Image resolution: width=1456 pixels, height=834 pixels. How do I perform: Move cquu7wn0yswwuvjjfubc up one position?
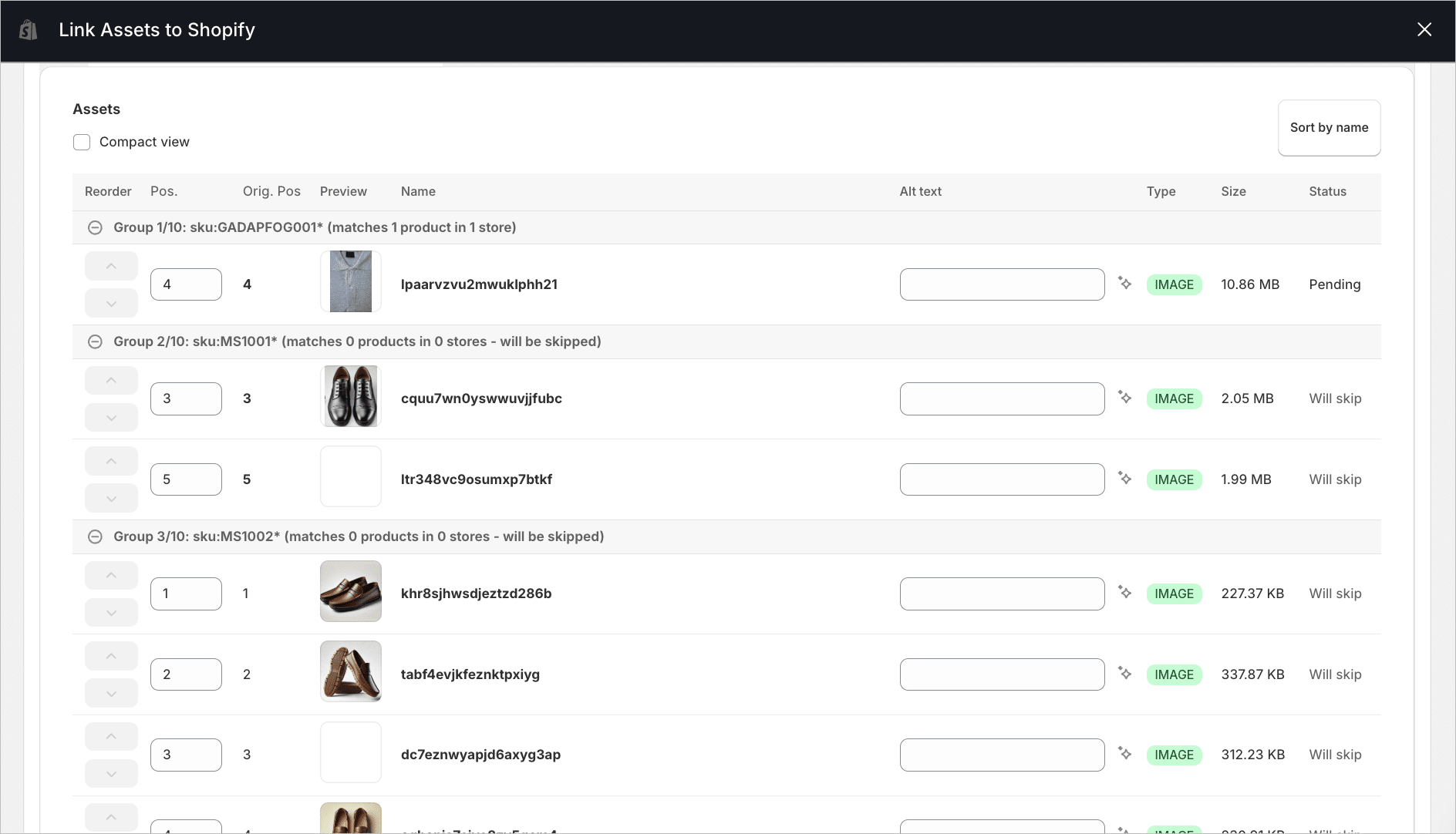(x=111, y=380)
